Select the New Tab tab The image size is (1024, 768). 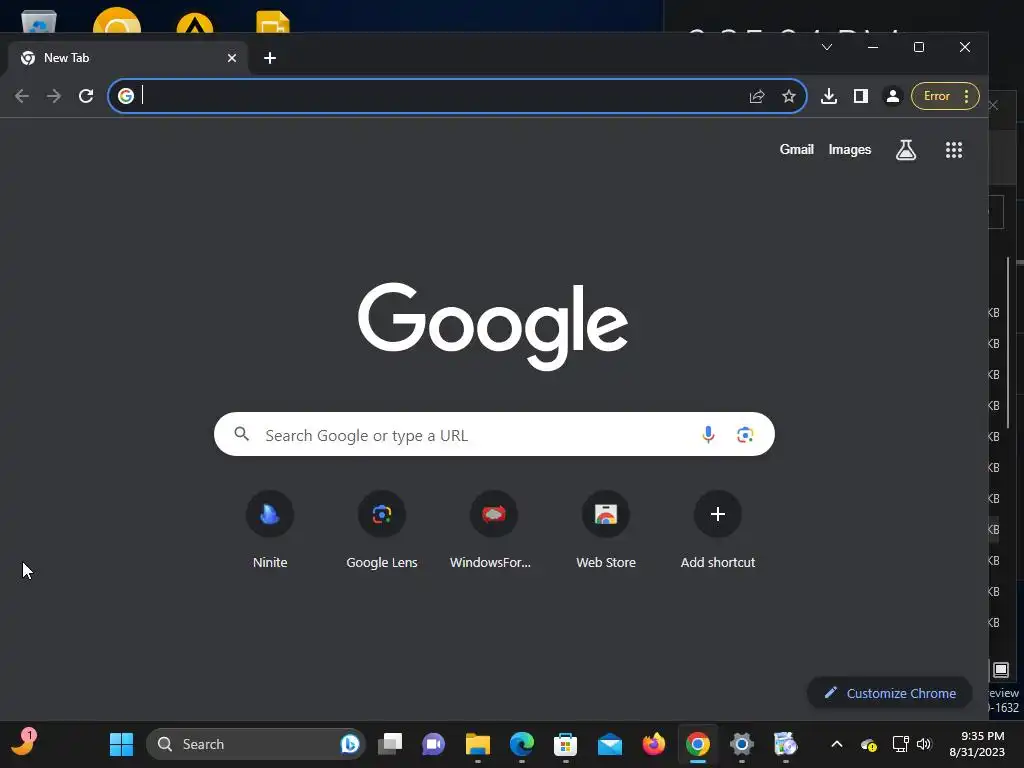[x=127, y=58]
